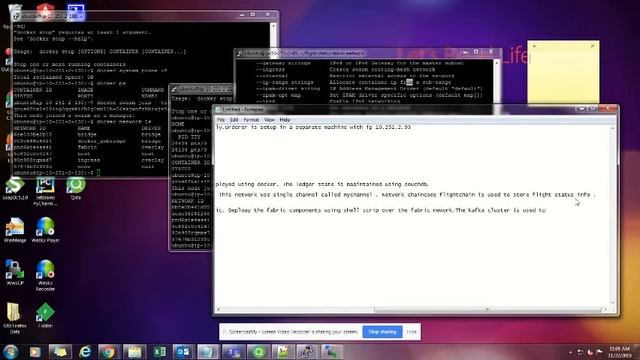
Task: Switch to the Notepad taskbar button
Action: pos(208,352)
